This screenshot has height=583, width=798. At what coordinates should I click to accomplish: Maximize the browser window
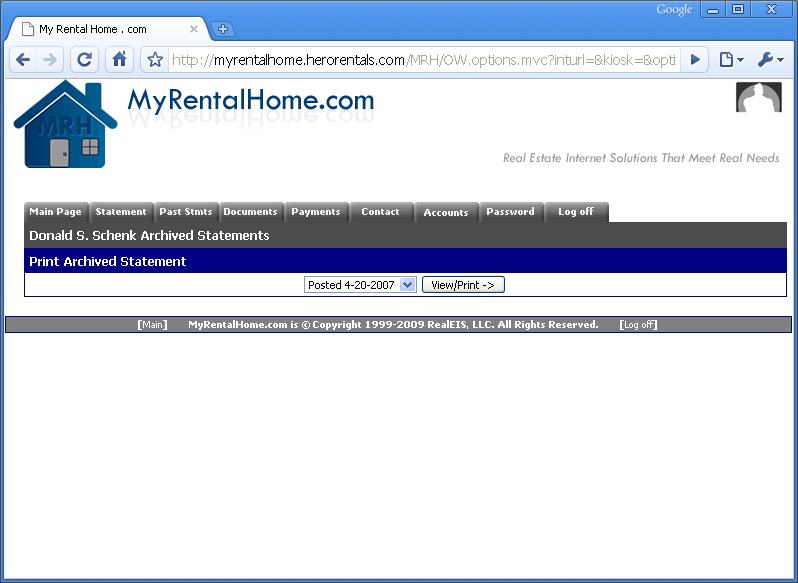click(738, 10)
